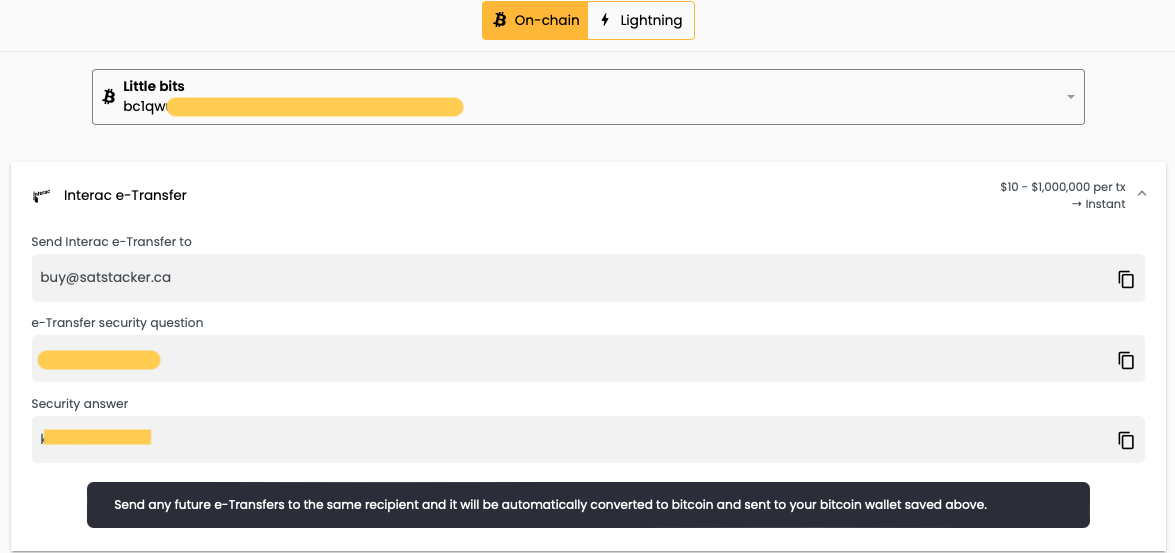Copy the security answer
This screenshot has width=1175, height=553.
(x=1126, y=440)
